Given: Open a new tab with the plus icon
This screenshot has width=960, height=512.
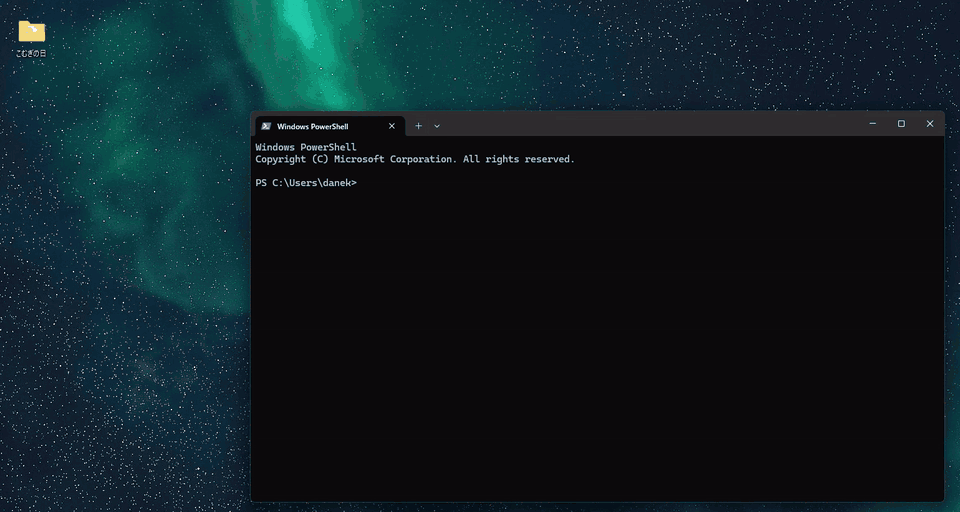Looking at the screenshot, I should [418, 126].
